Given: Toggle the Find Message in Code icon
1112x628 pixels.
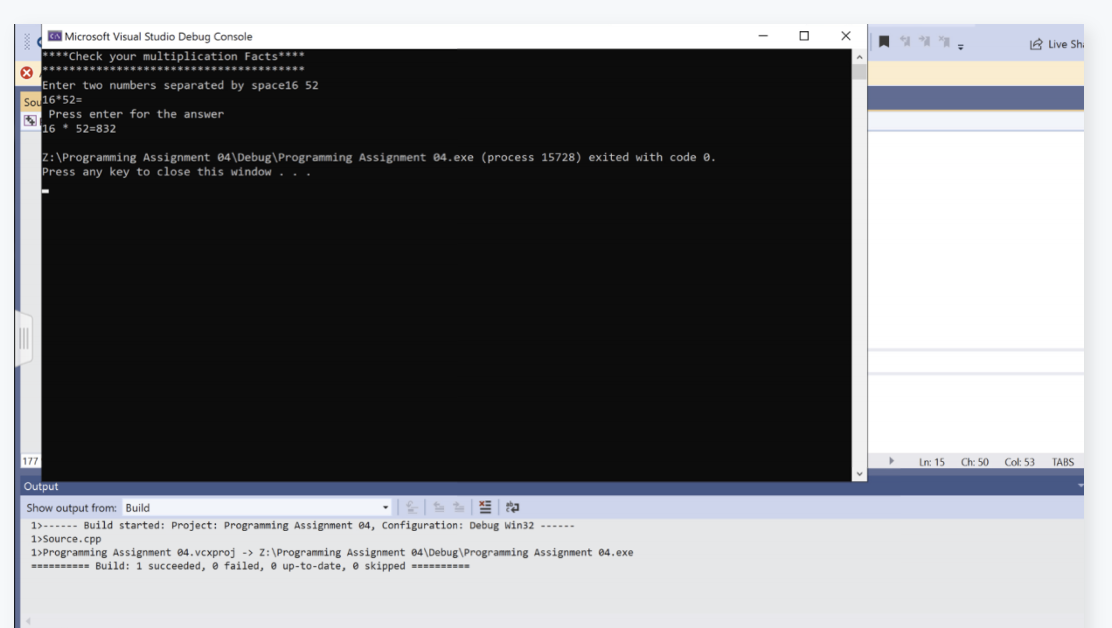Looking at the screenshot, I should [x=410, y=506].
